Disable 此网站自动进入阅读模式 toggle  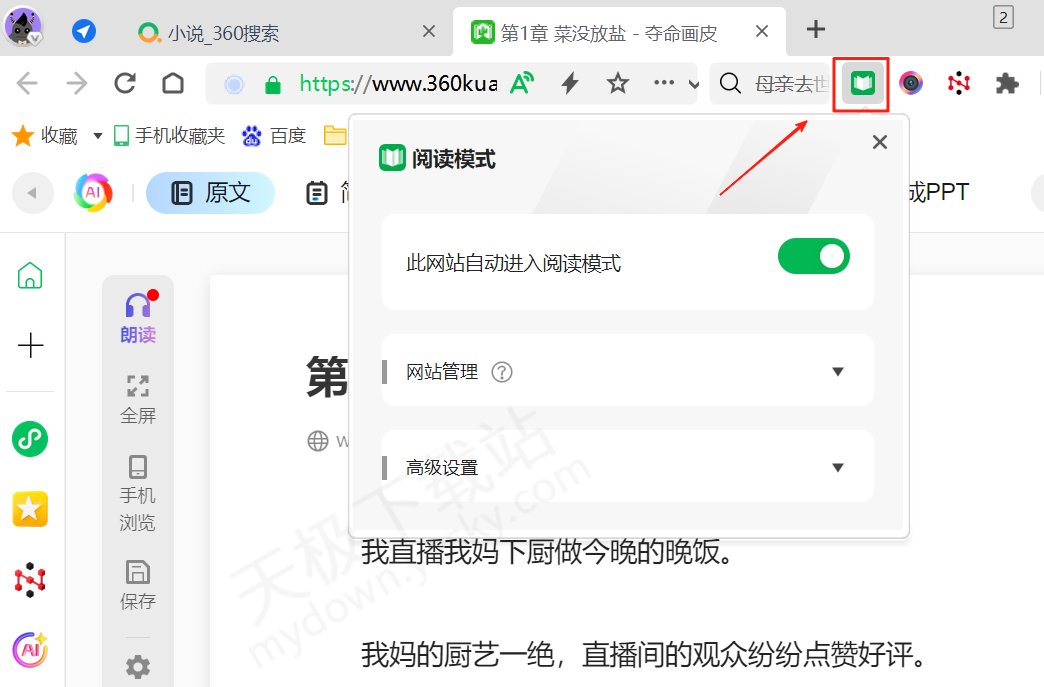813,257
